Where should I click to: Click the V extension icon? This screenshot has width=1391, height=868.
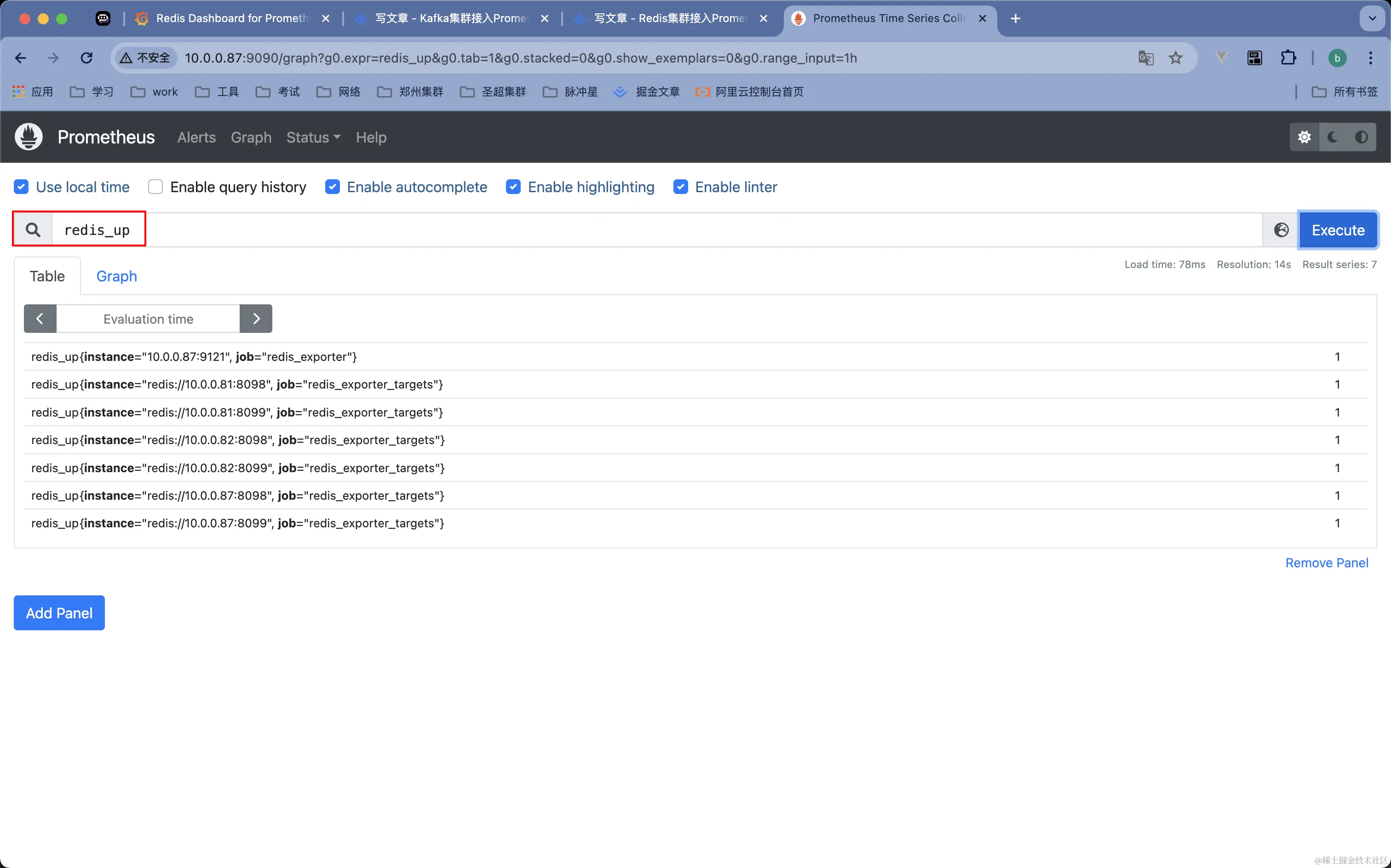[x=1221, y=57]
